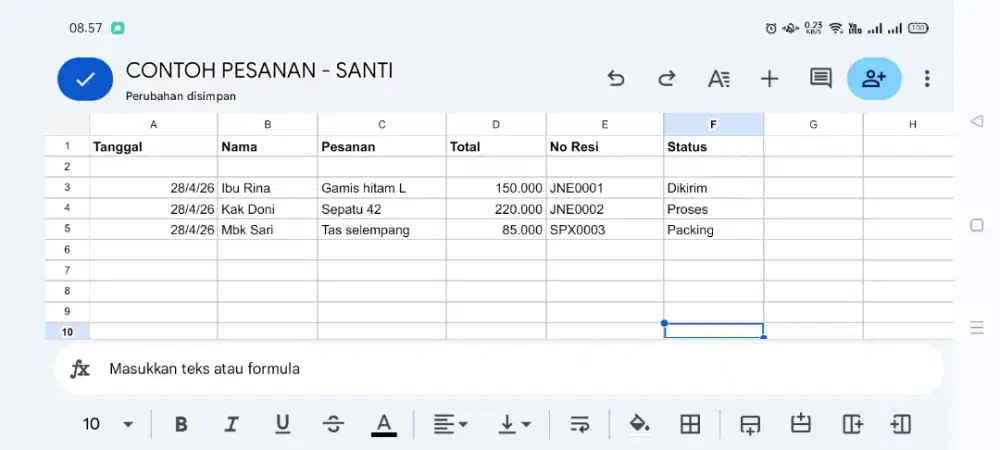Tap the title CONTOH PESANAN - SANTI

point(260,71)
